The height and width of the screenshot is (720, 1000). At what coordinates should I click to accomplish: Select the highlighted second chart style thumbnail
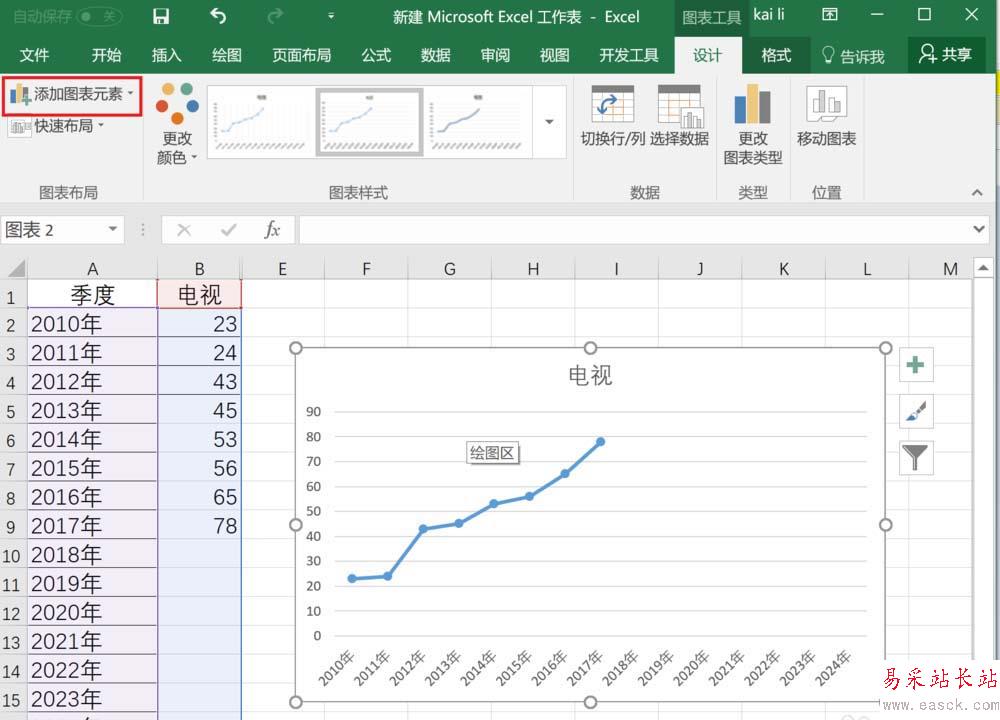[x=369, y=122]
